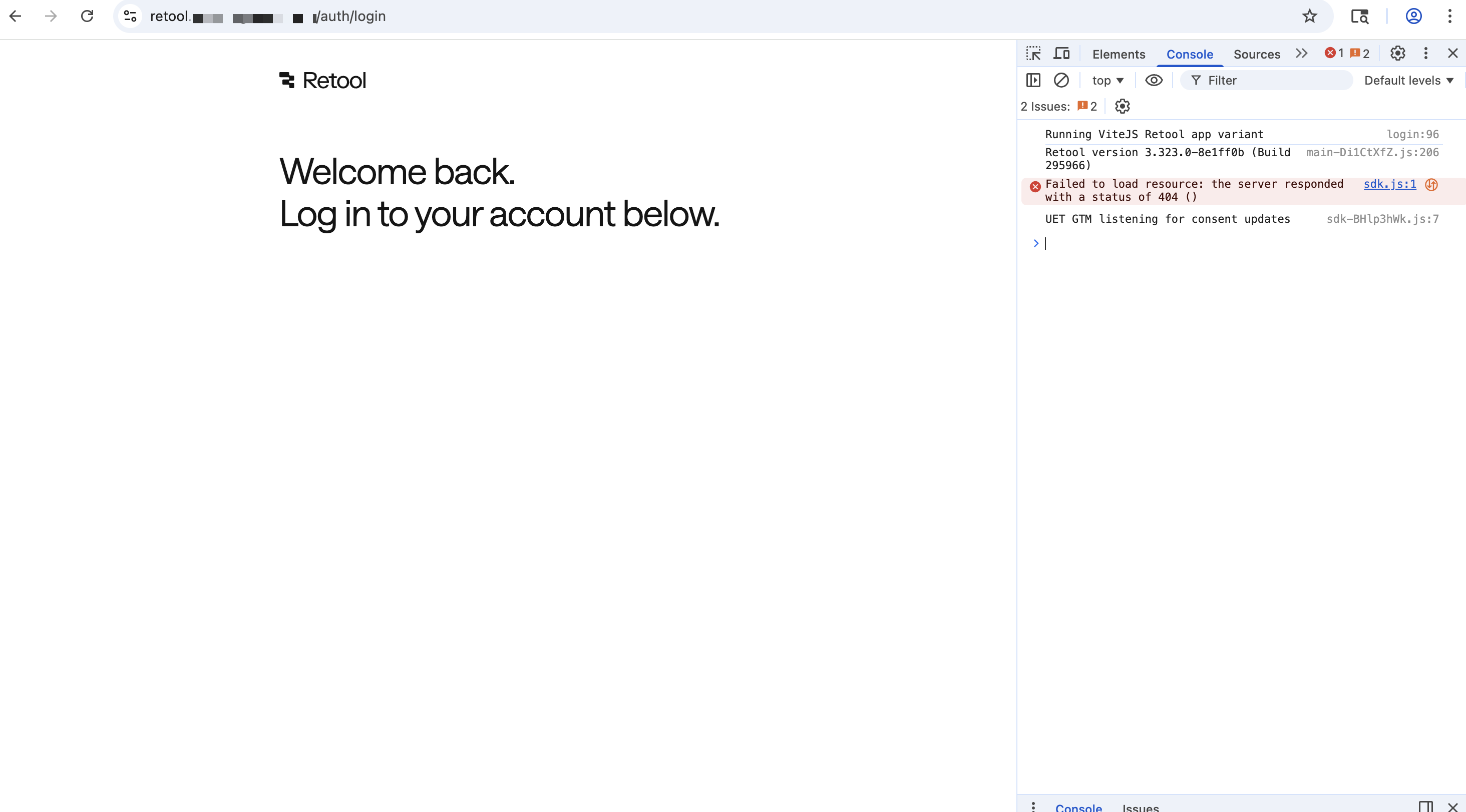Open DevTools settings gear icon
Screen dimensions: 1466x812
(x=1398, y=54)
